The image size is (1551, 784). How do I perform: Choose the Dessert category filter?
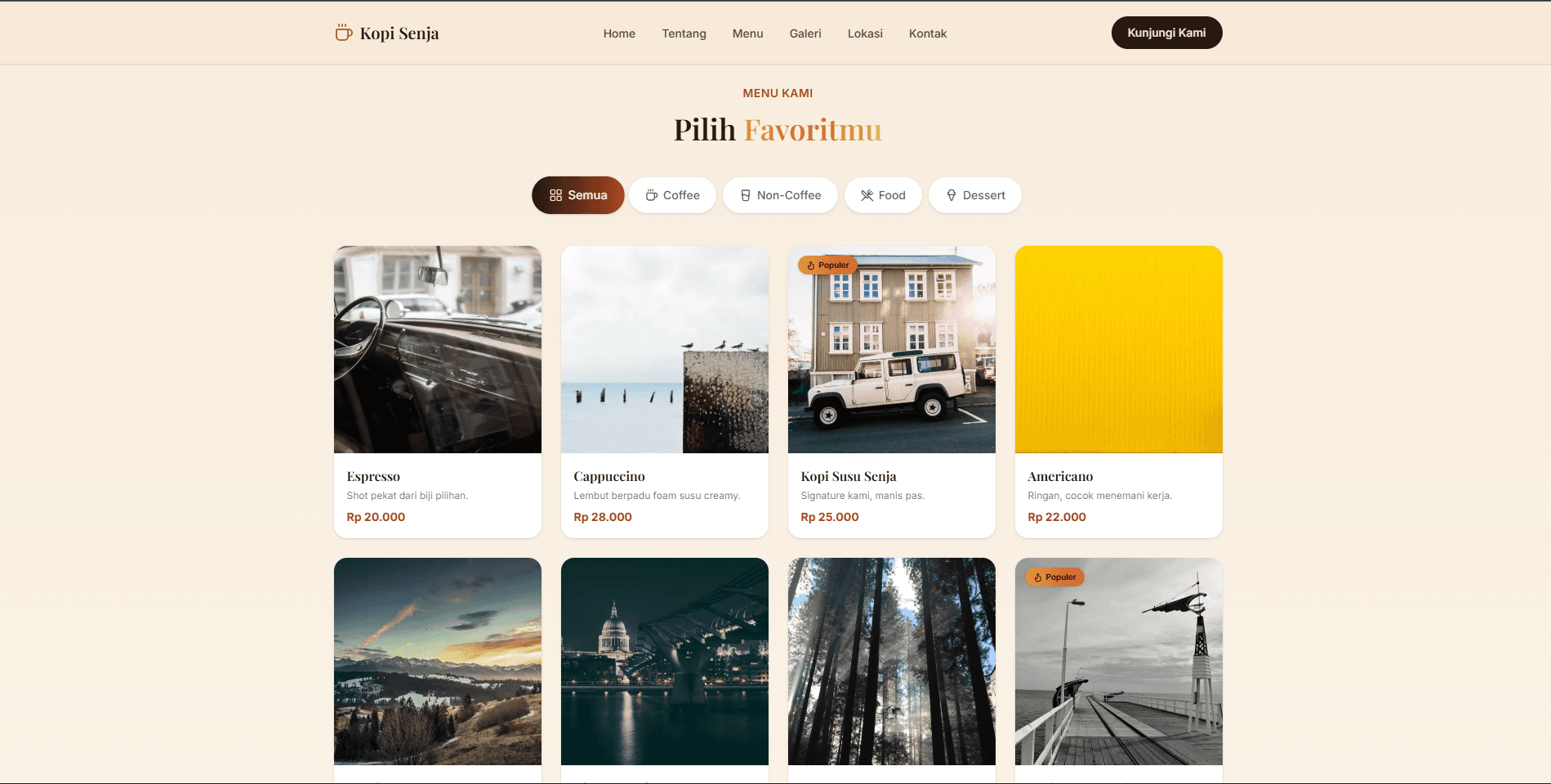click(975, 195)
